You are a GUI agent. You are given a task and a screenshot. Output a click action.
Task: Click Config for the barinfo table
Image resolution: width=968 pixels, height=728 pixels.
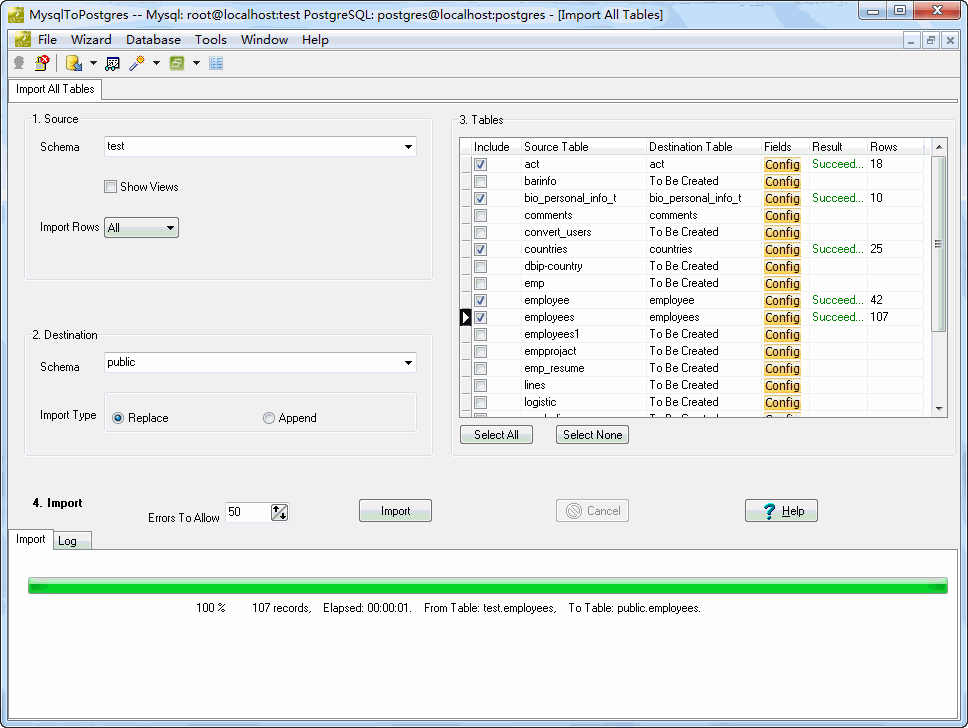pyautogui.click(x=782, y=182)
